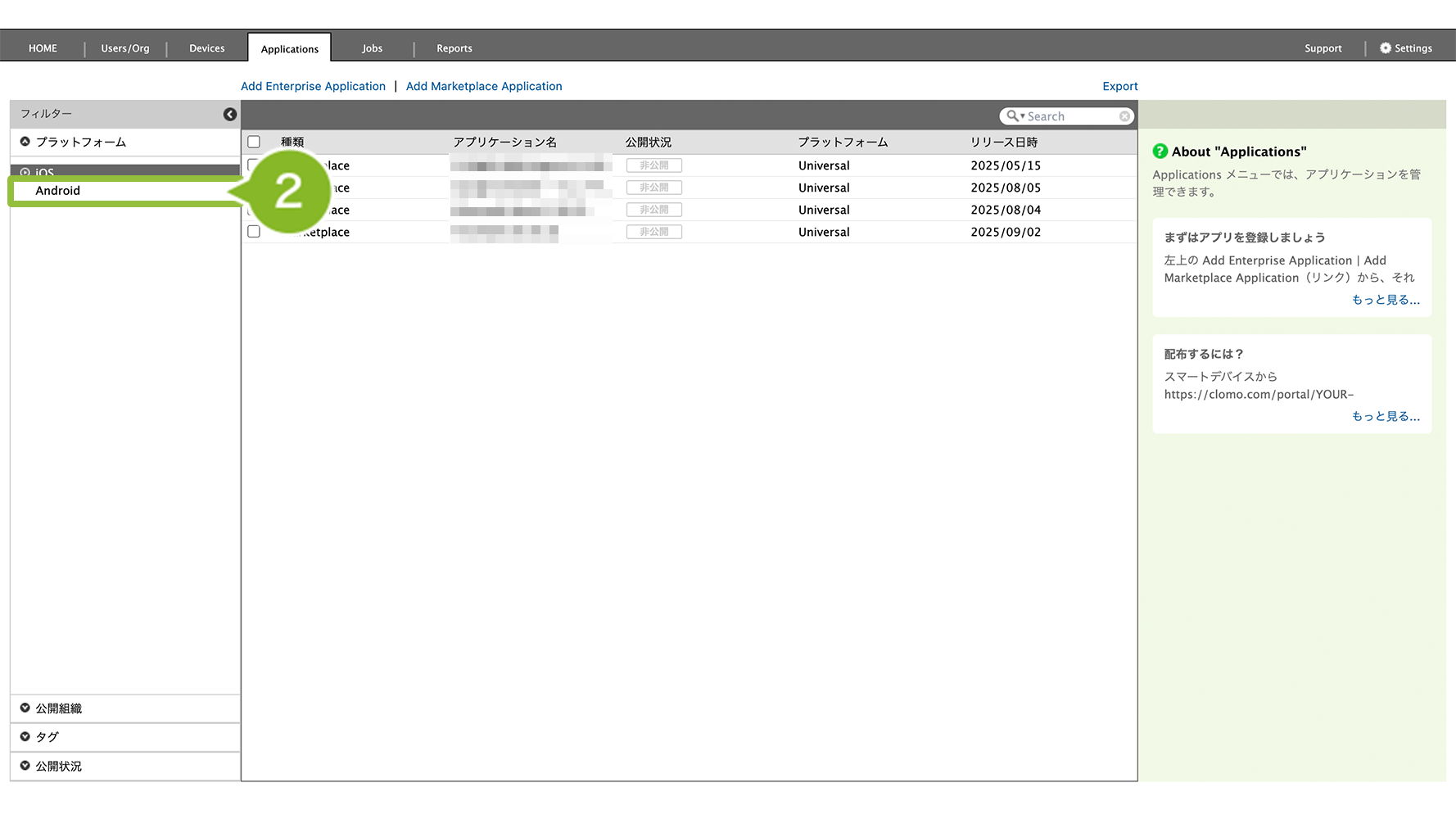Click the Export link
The image size is (1456, 819).
(1119, 86)
